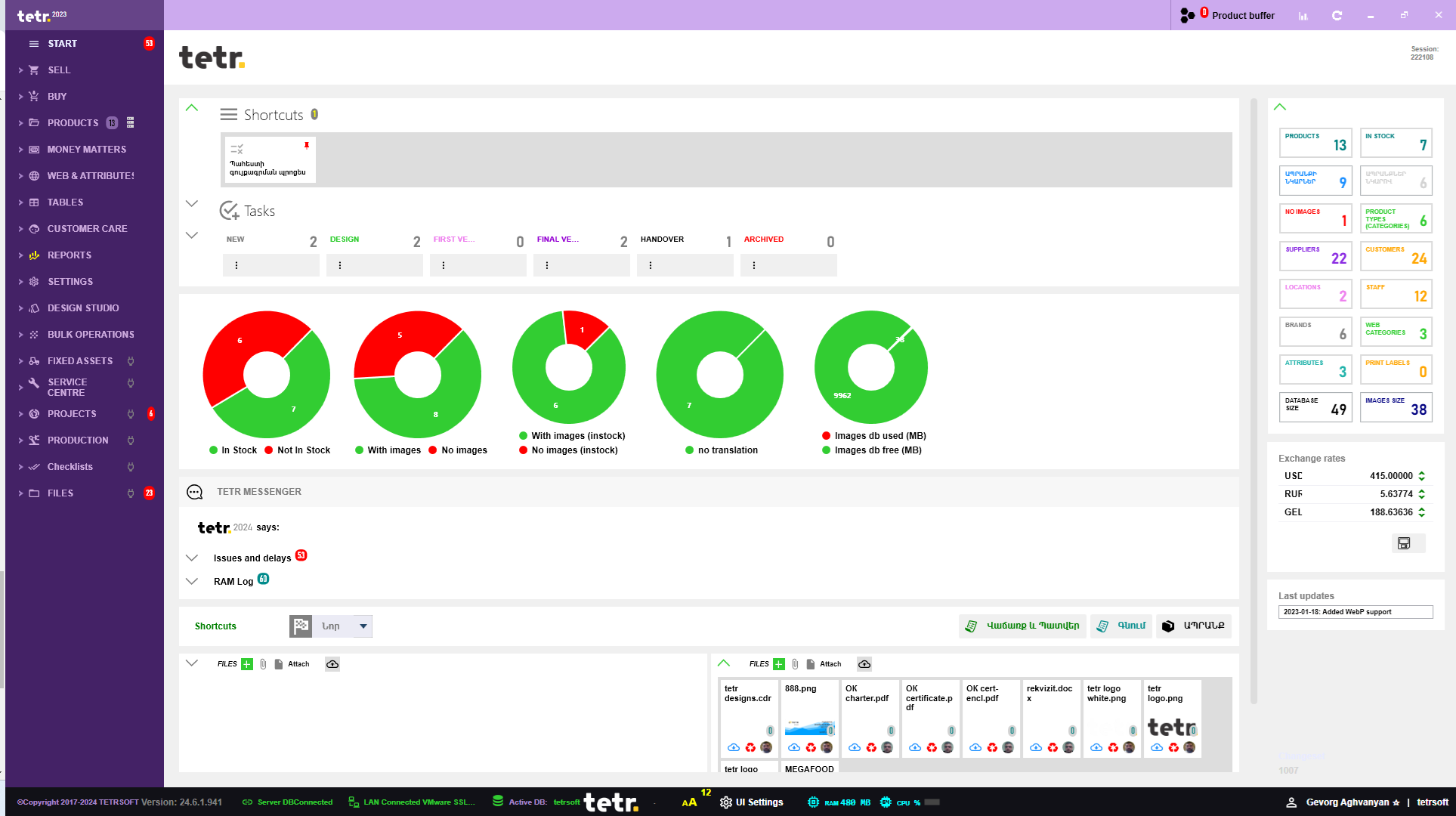Screen dimensions: 1456x816
Task: Download the 888.png file via the cloud icon
Action: click(794, 747)
